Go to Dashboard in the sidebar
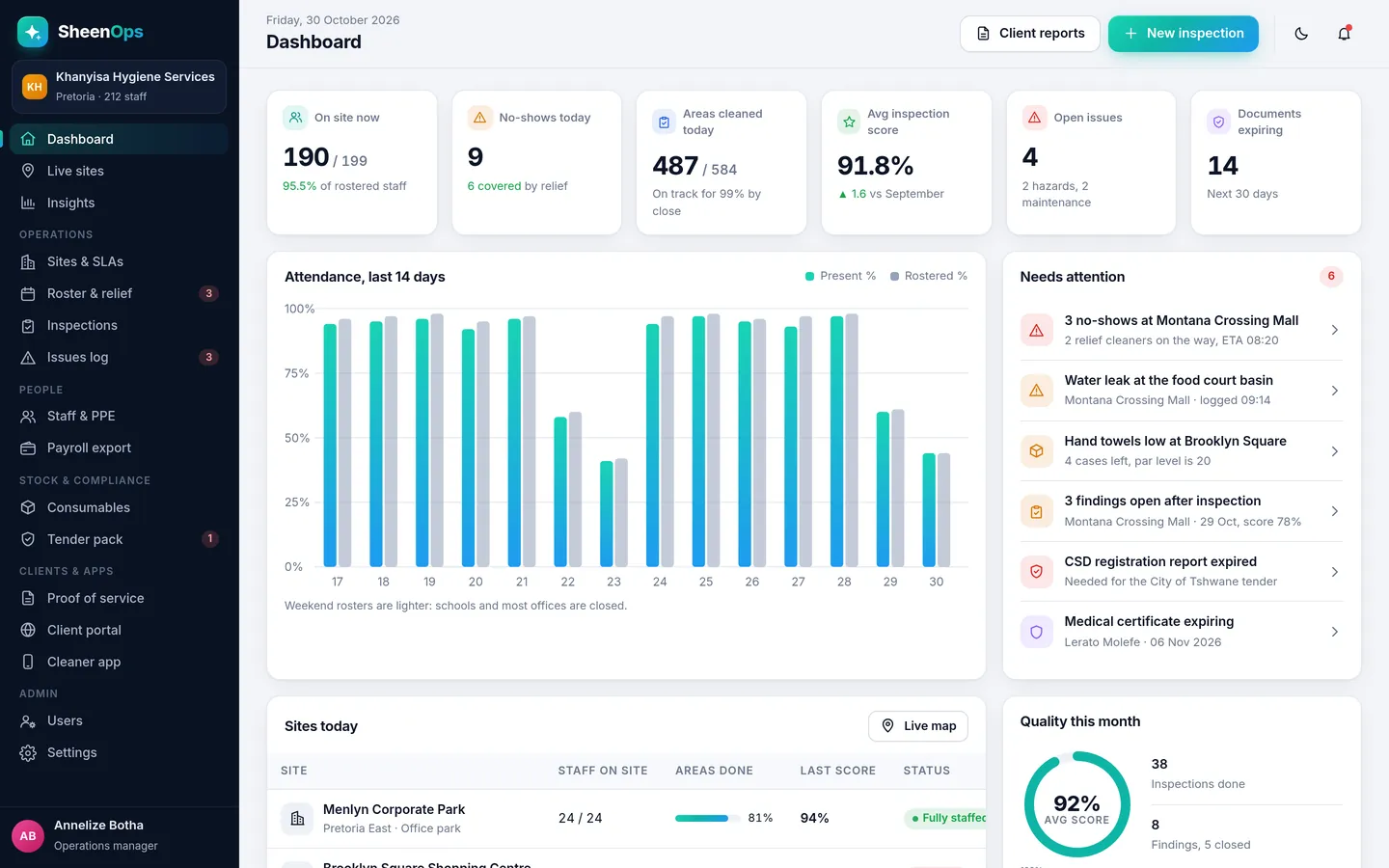 point(120,139)
